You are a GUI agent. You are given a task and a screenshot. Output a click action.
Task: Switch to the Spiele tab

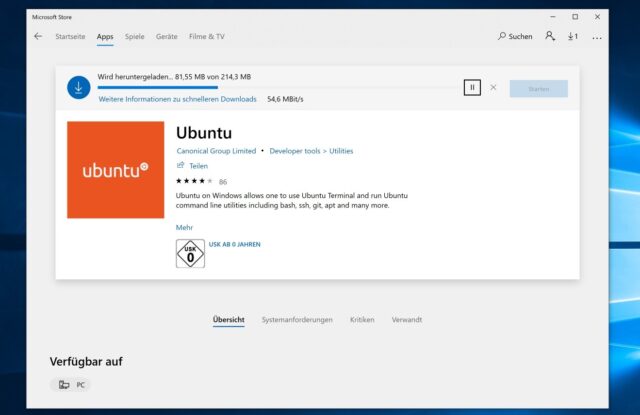(x=135, y=37)
